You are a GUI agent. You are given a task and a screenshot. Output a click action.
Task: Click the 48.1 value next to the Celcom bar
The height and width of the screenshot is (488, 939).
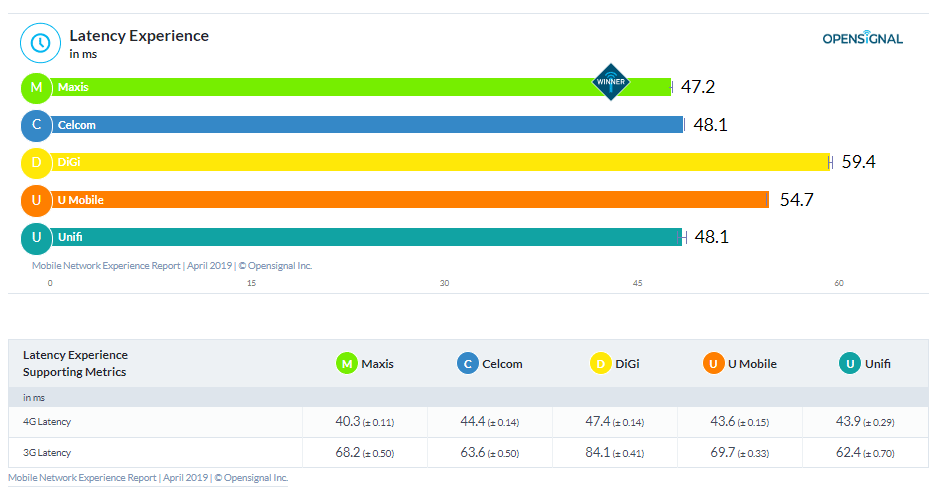point(712,125)
